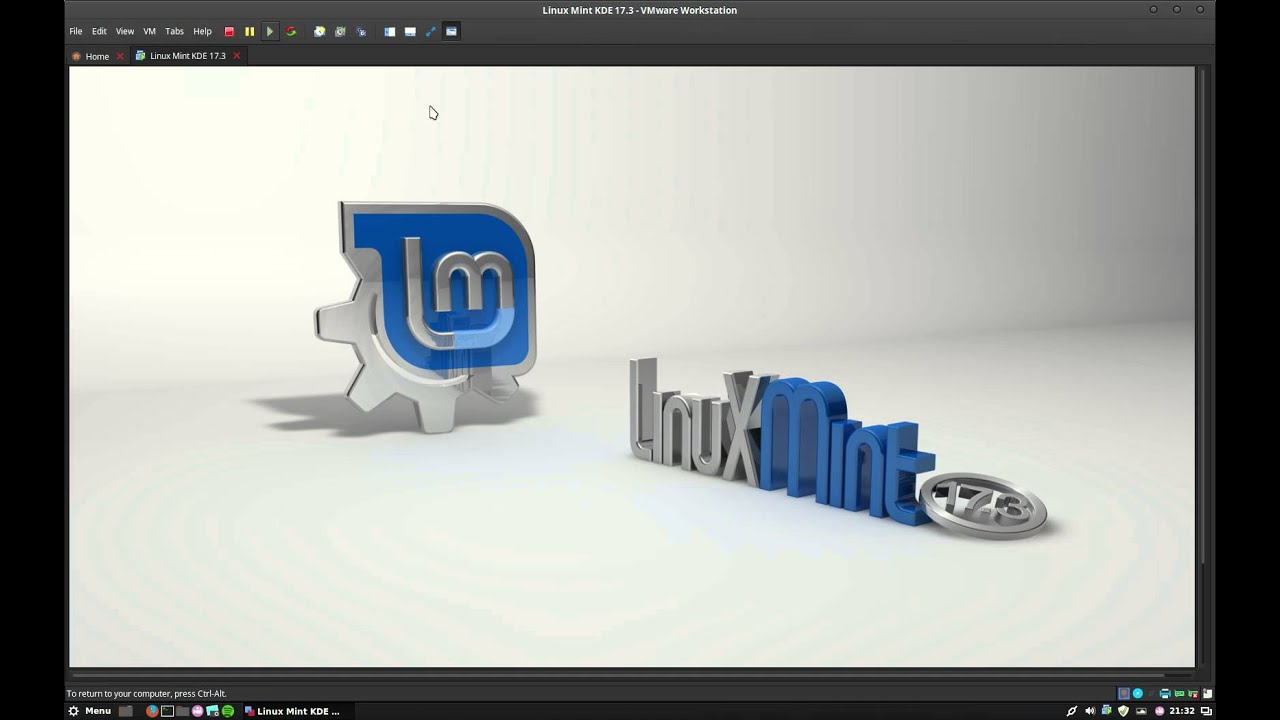
Task: Click the screenshot tool launcher icon
Action: coord(212,711)
